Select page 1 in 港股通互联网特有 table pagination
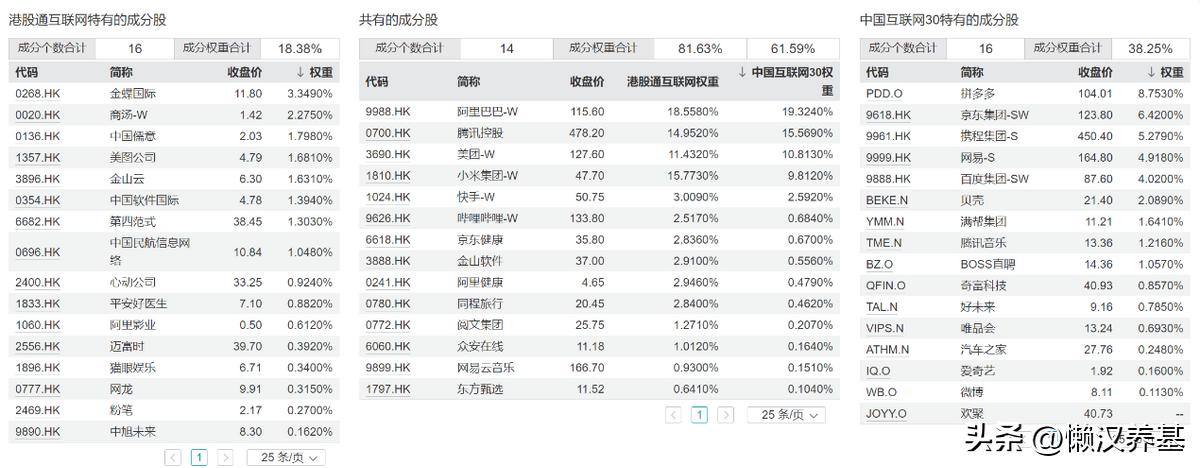 point(199,457)
